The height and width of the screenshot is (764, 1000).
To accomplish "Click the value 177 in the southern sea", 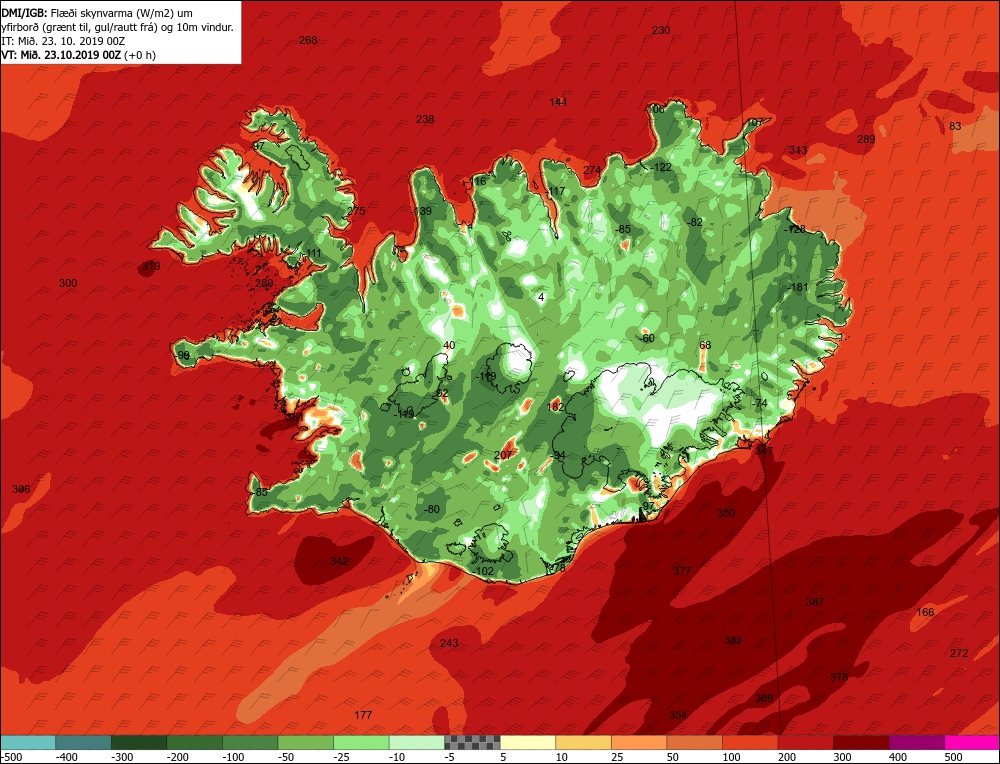I will (x=363, y=715).
